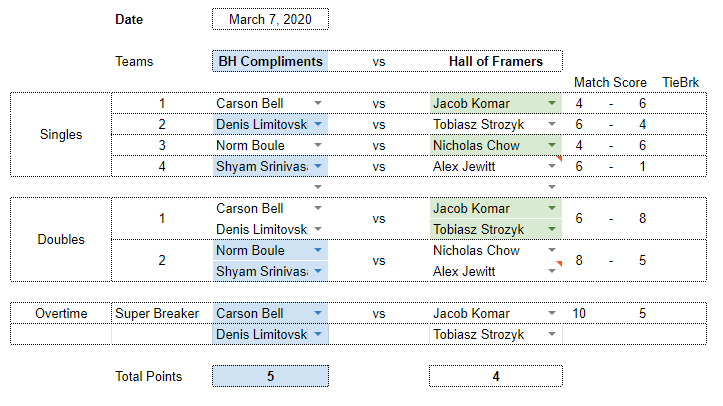Select the Hall of Framers team cell

pyautogui.click(x=496, y=61)
